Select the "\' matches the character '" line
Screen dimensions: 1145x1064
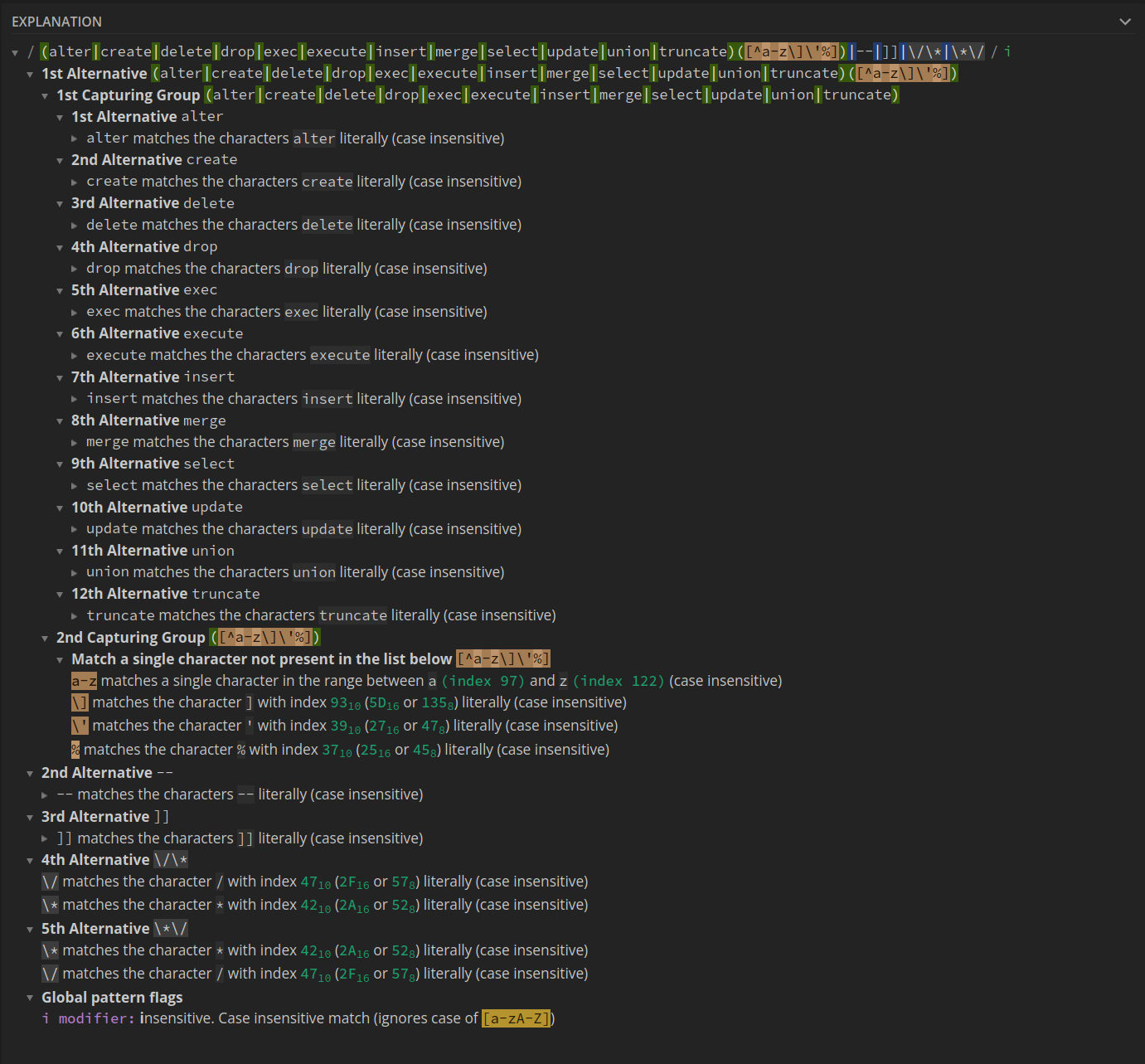[x=344, y=726]
